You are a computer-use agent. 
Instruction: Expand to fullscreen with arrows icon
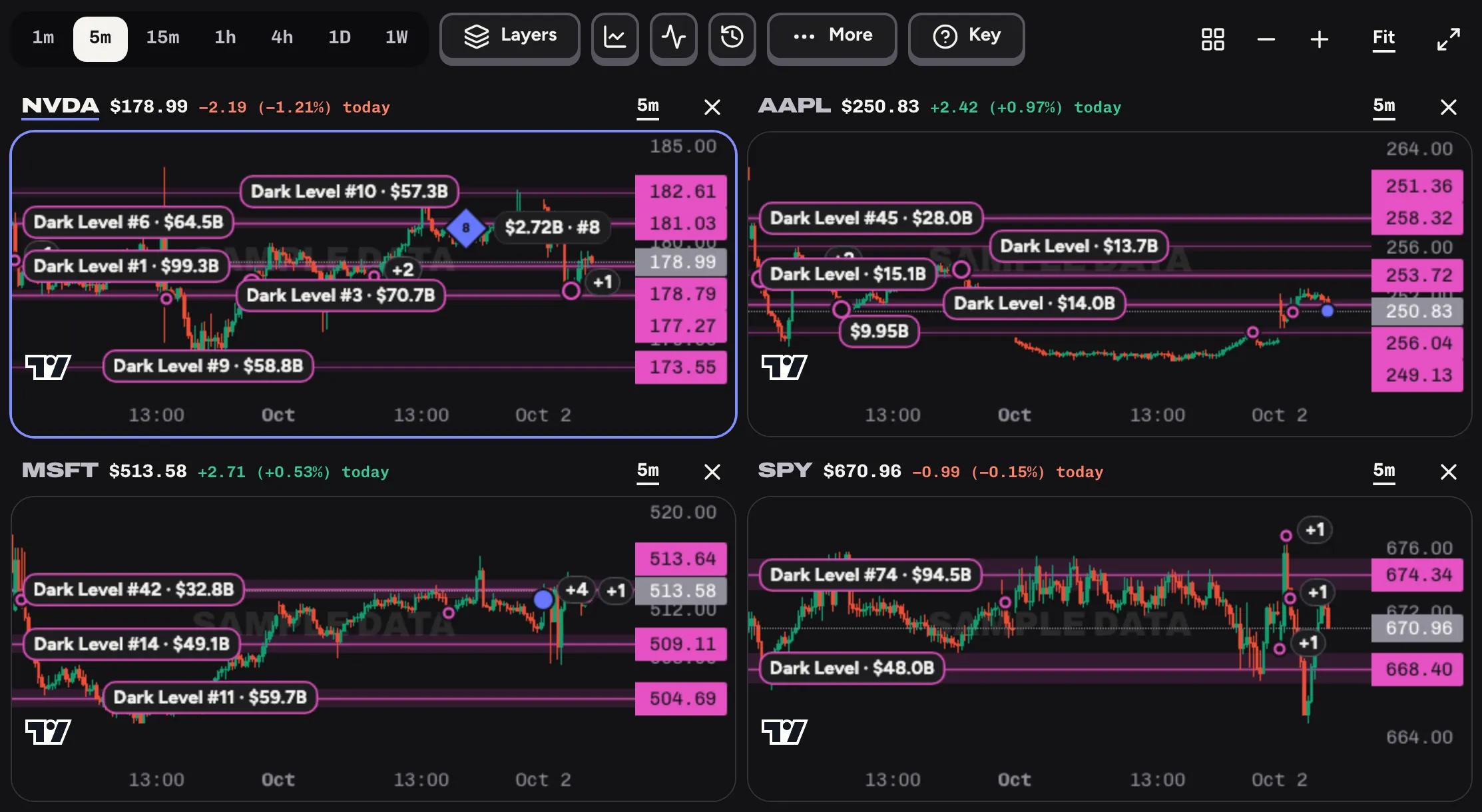click(x=1448, y=39)
